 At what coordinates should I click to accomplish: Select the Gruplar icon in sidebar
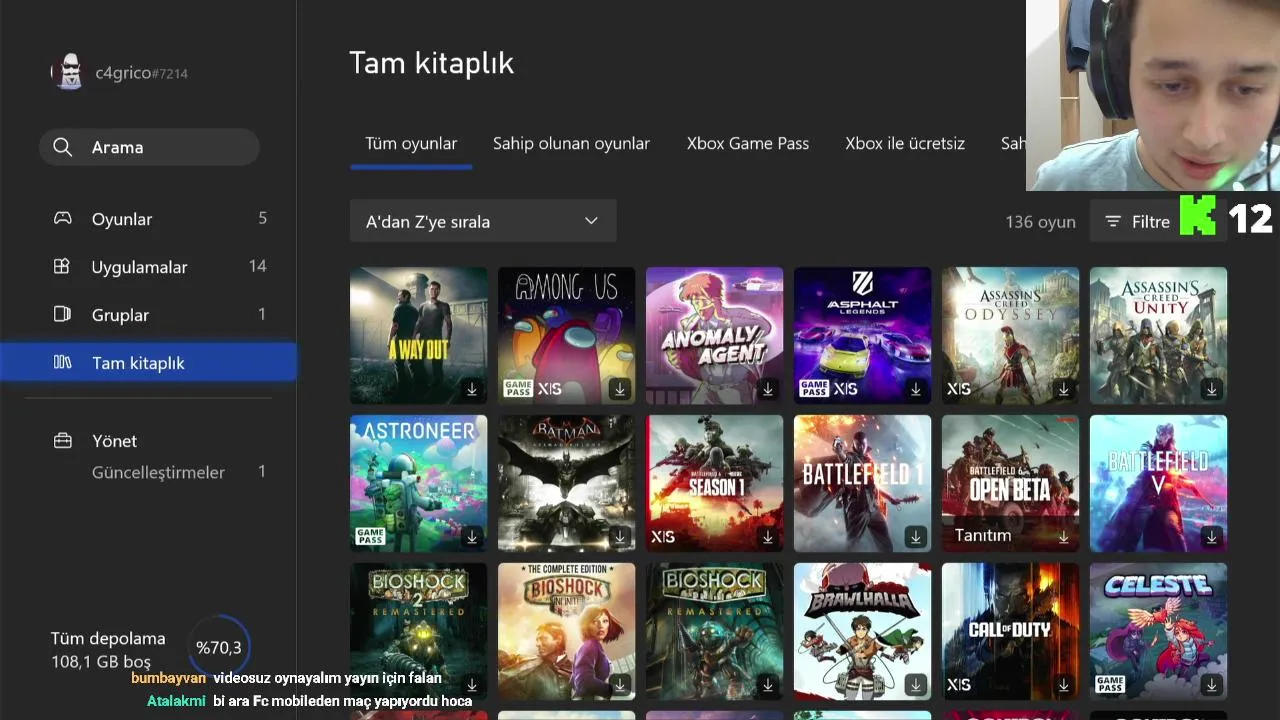coord(62,314)
